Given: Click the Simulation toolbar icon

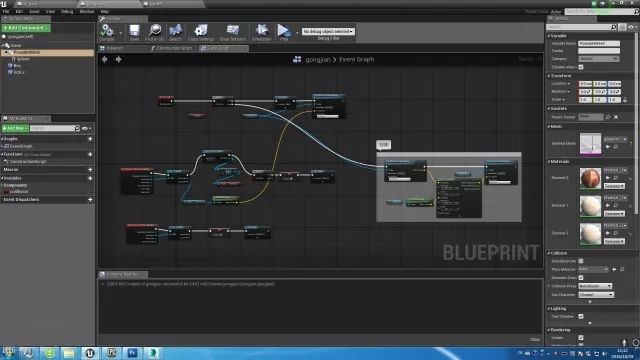Looking at the screenshot, I should [x=262, y=32].
